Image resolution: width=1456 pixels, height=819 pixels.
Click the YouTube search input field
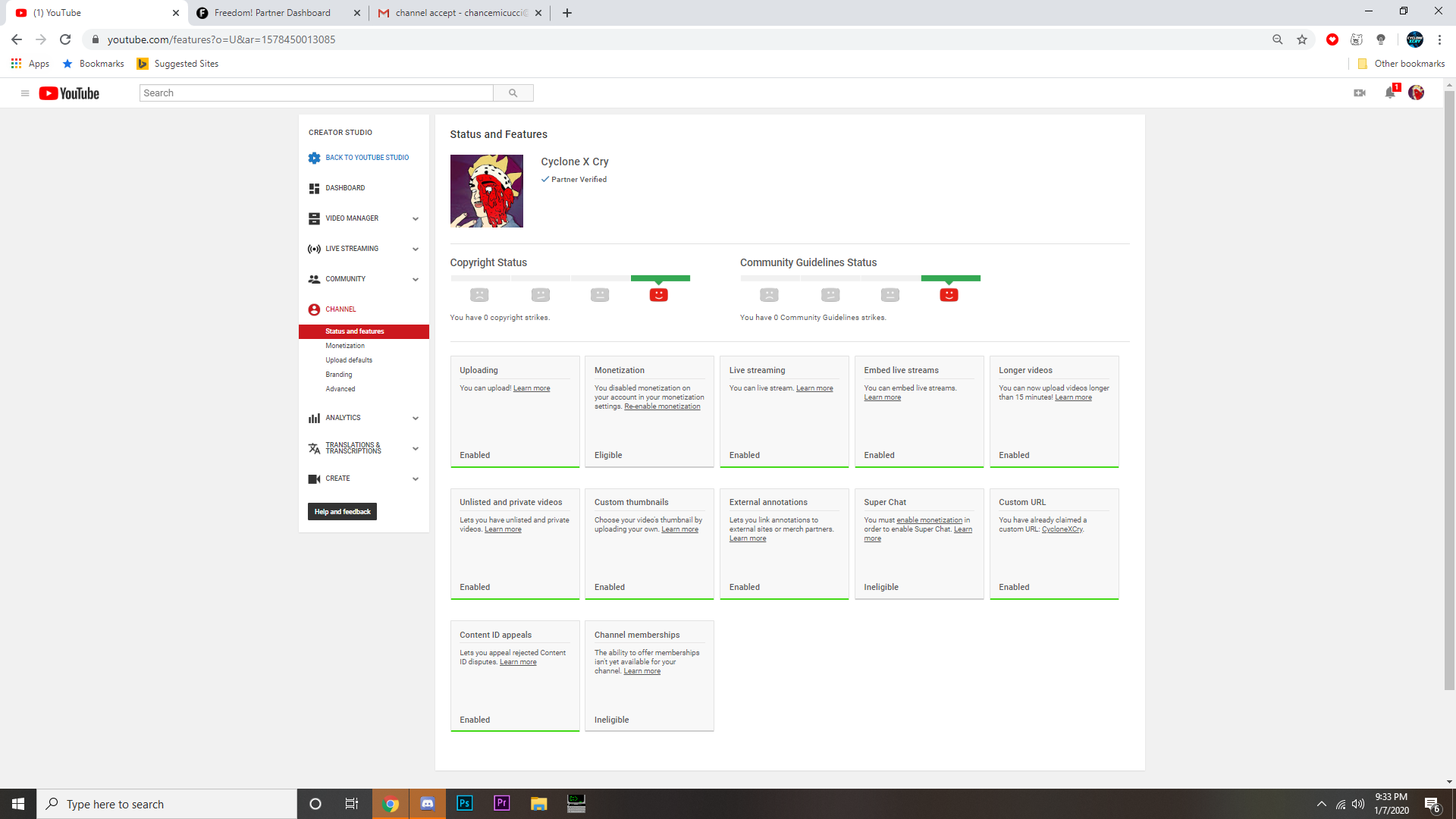pyautogui.click(x=316, y=93)
